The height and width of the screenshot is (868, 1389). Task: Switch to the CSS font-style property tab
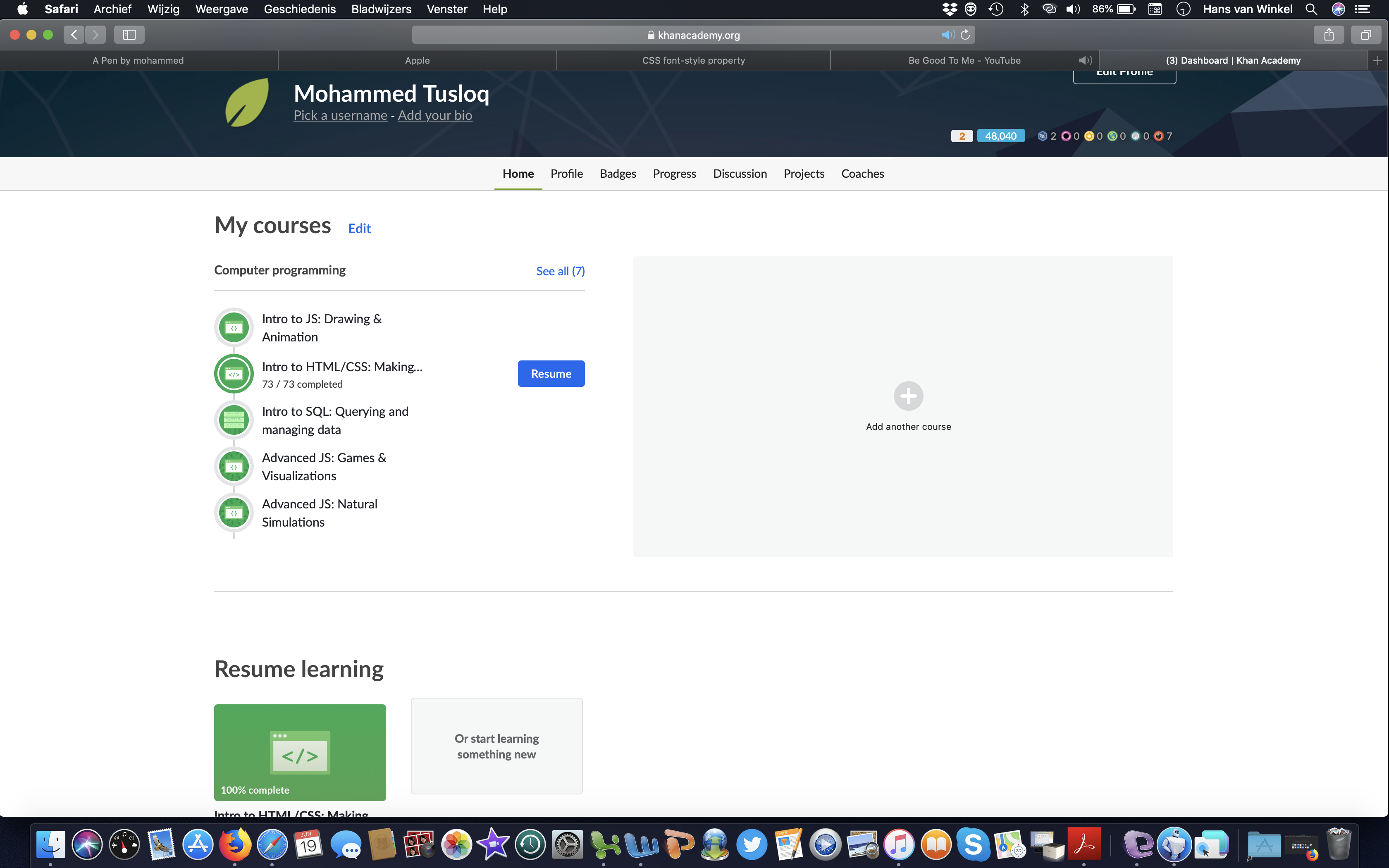[693, 60]
